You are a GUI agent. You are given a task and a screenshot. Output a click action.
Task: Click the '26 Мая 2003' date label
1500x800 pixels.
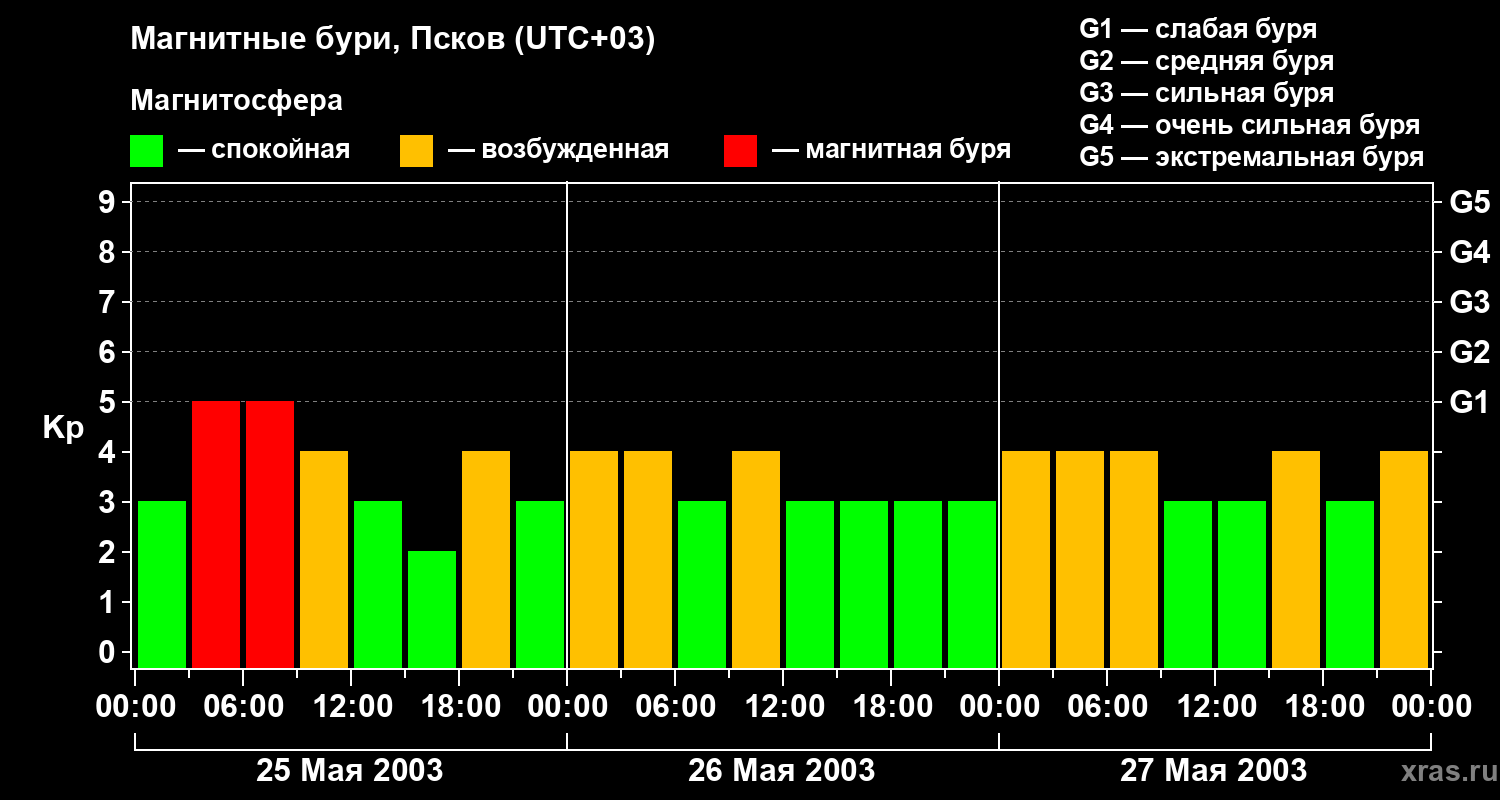coord(781,771)
